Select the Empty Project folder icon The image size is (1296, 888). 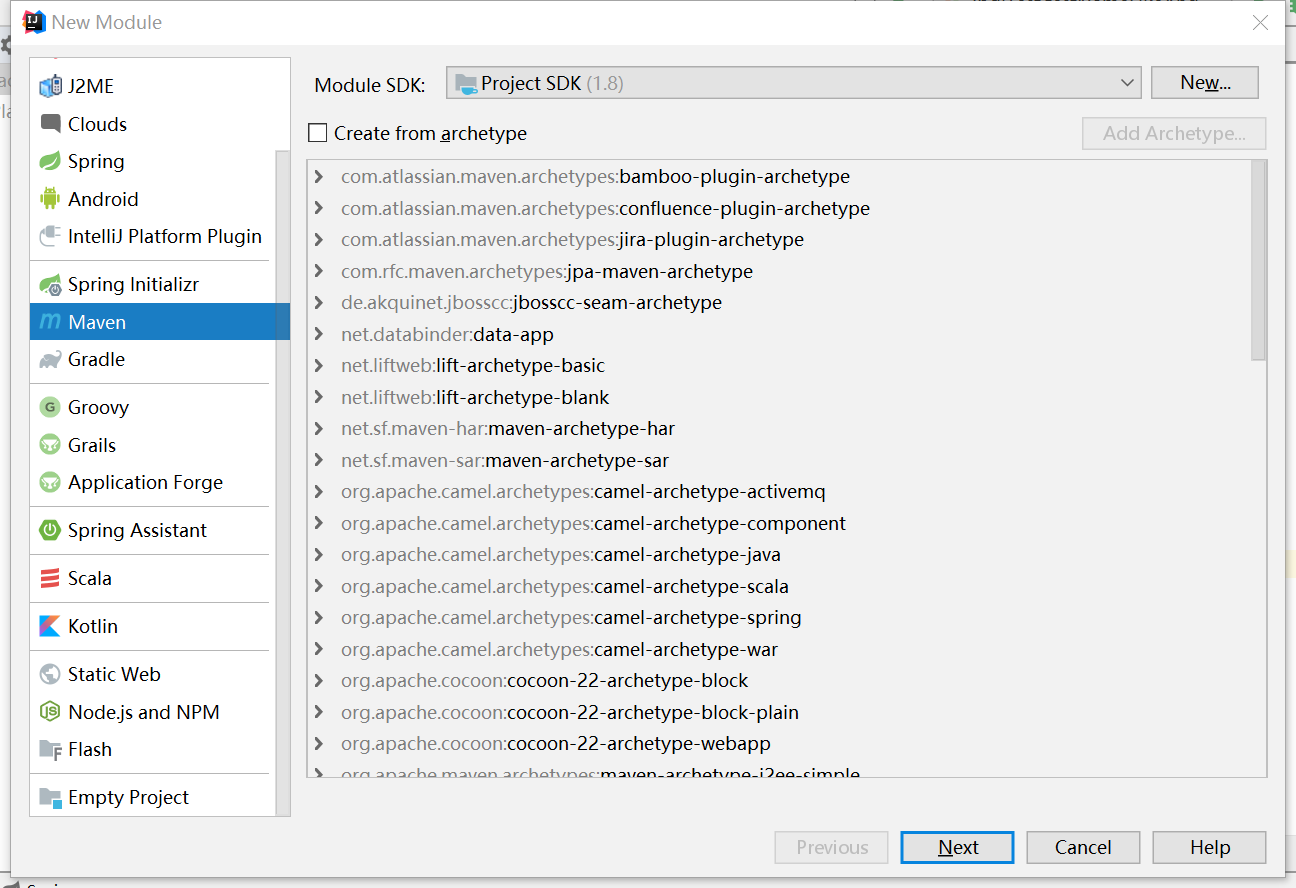(50, 797)
